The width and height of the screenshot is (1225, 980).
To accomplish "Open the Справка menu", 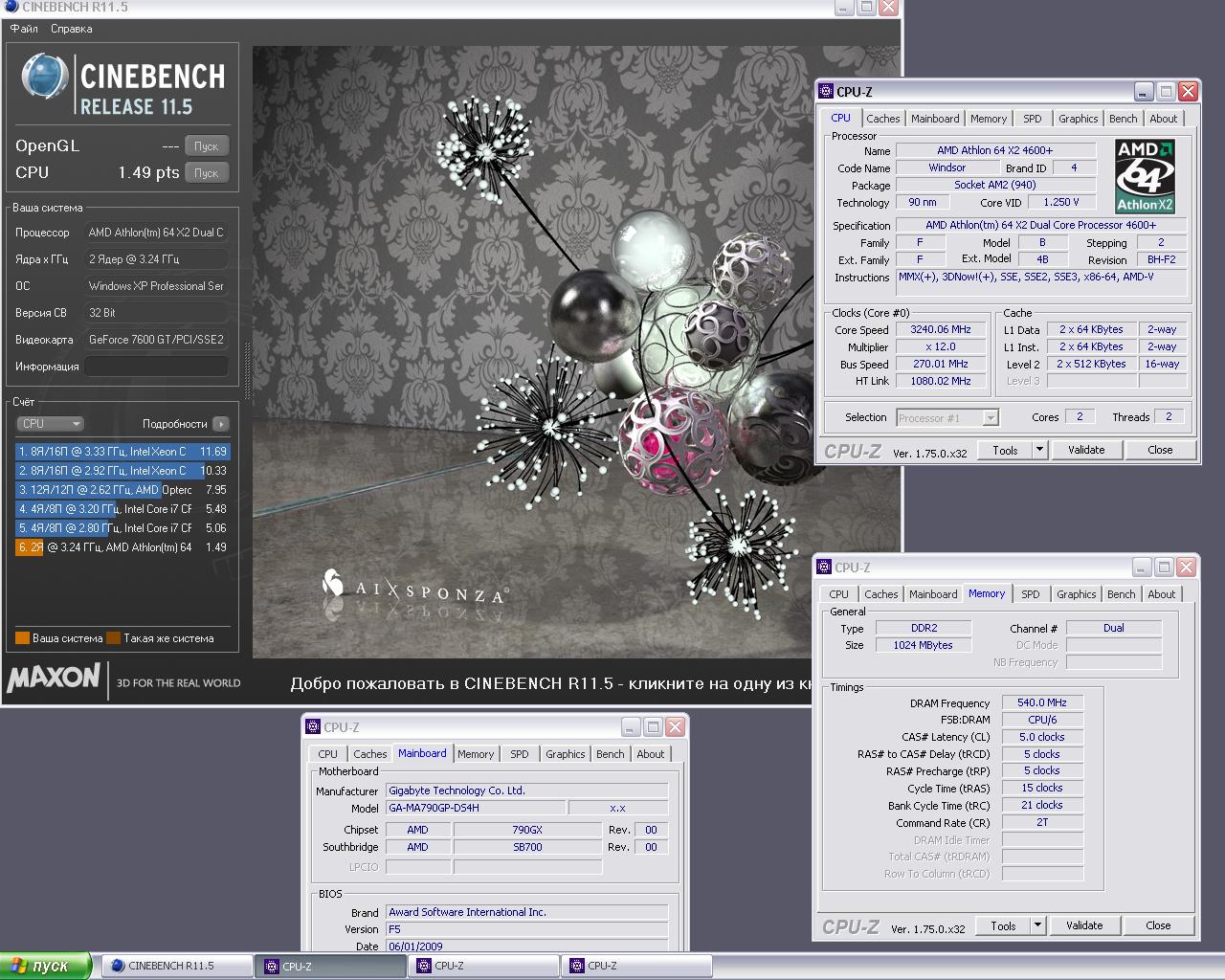I will click(72, 29).
